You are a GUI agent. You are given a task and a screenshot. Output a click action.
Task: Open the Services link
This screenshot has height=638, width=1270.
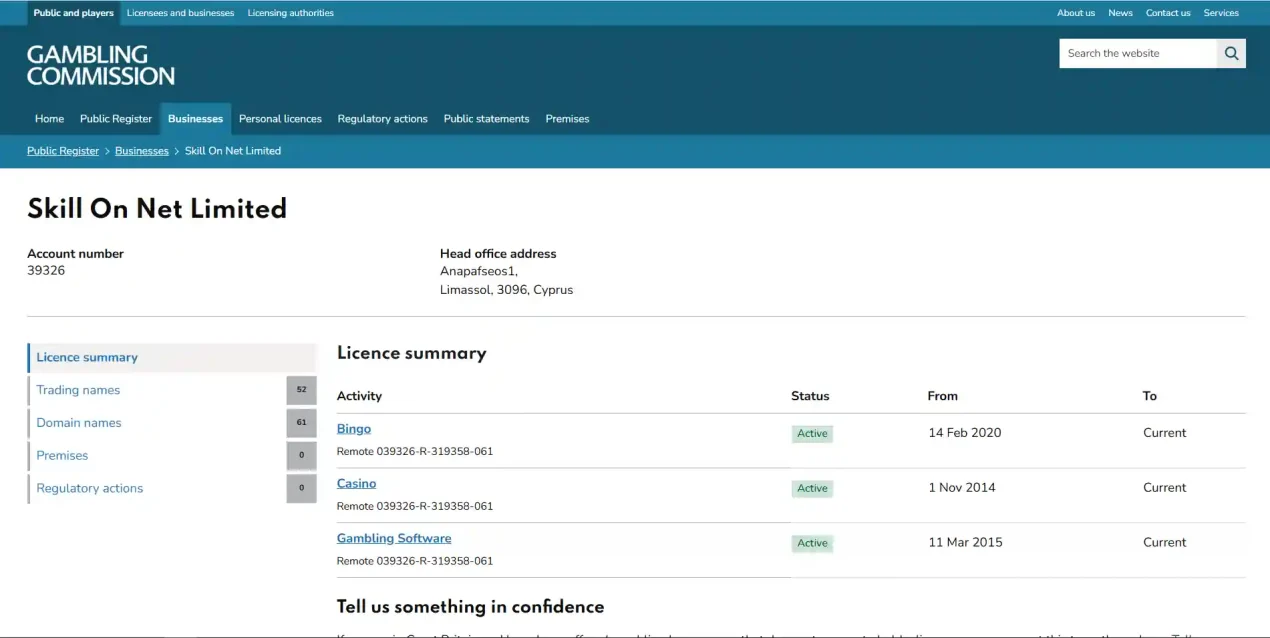(x=1221, y=13)
